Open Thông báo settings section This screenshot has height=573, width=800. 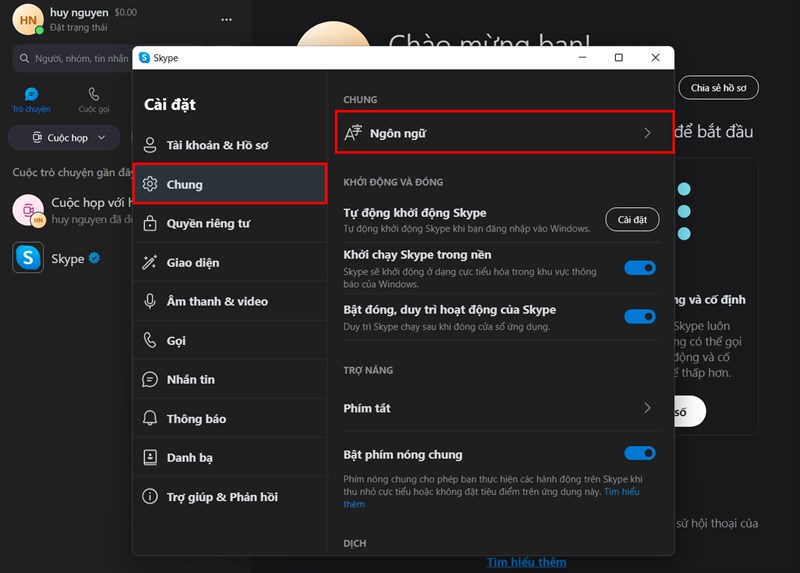(230, 419)
